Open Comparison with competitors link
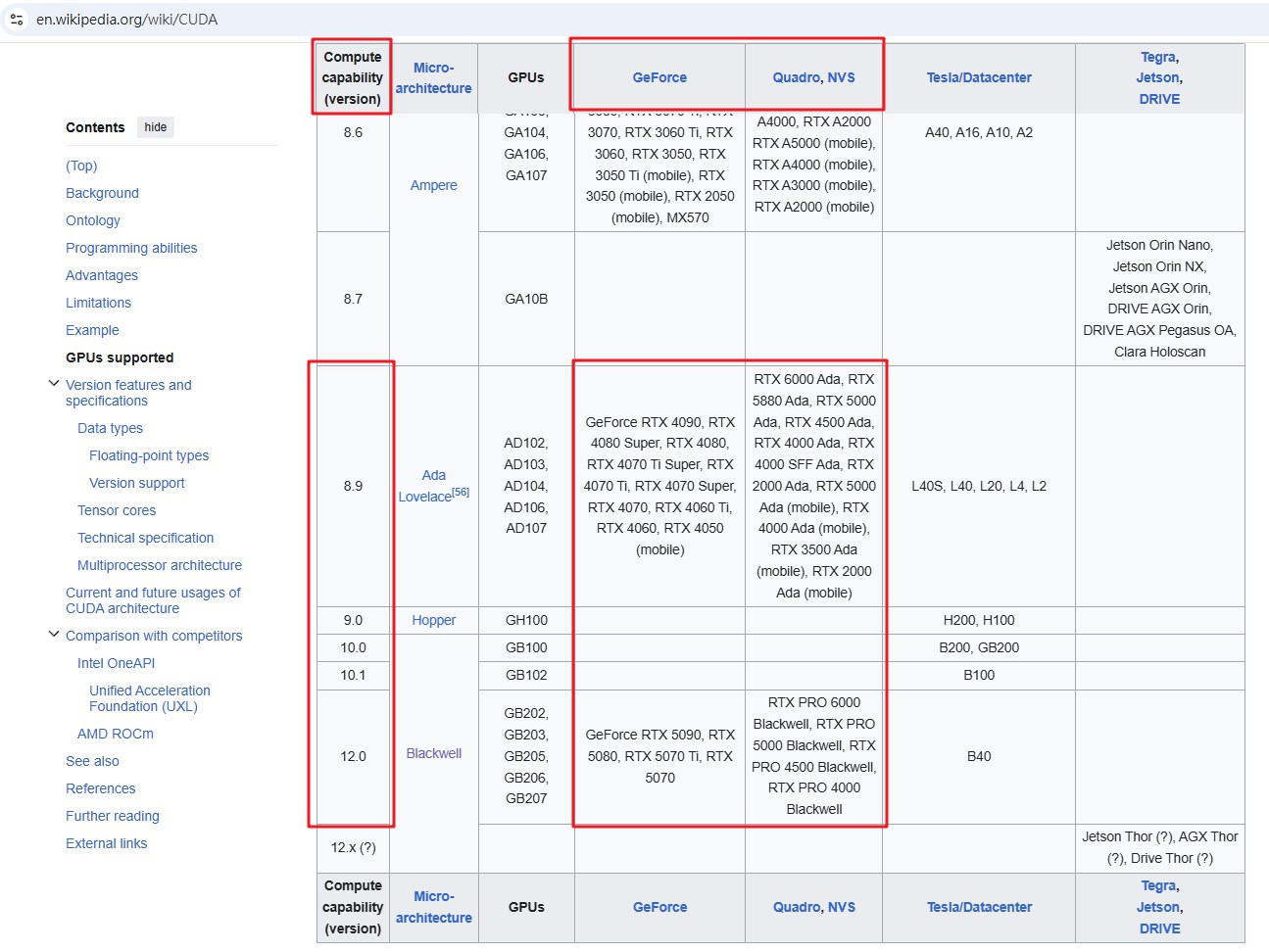The image size is (1269, 952). (x=154, y=636)
